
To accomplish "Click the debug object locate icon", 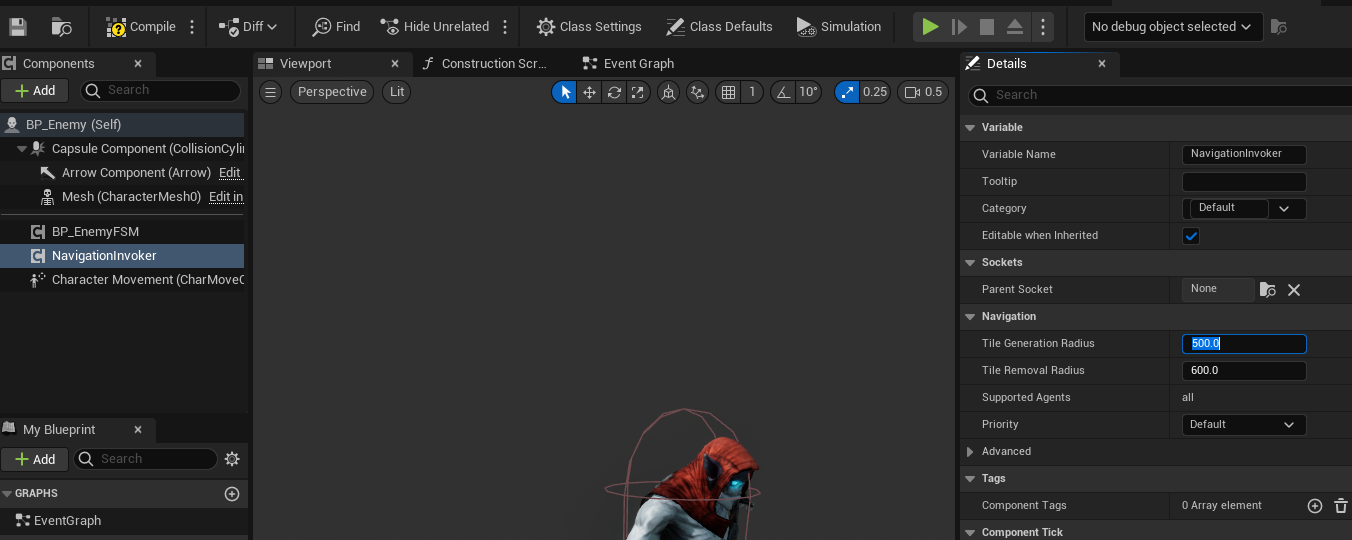I will click(1278, 27).
